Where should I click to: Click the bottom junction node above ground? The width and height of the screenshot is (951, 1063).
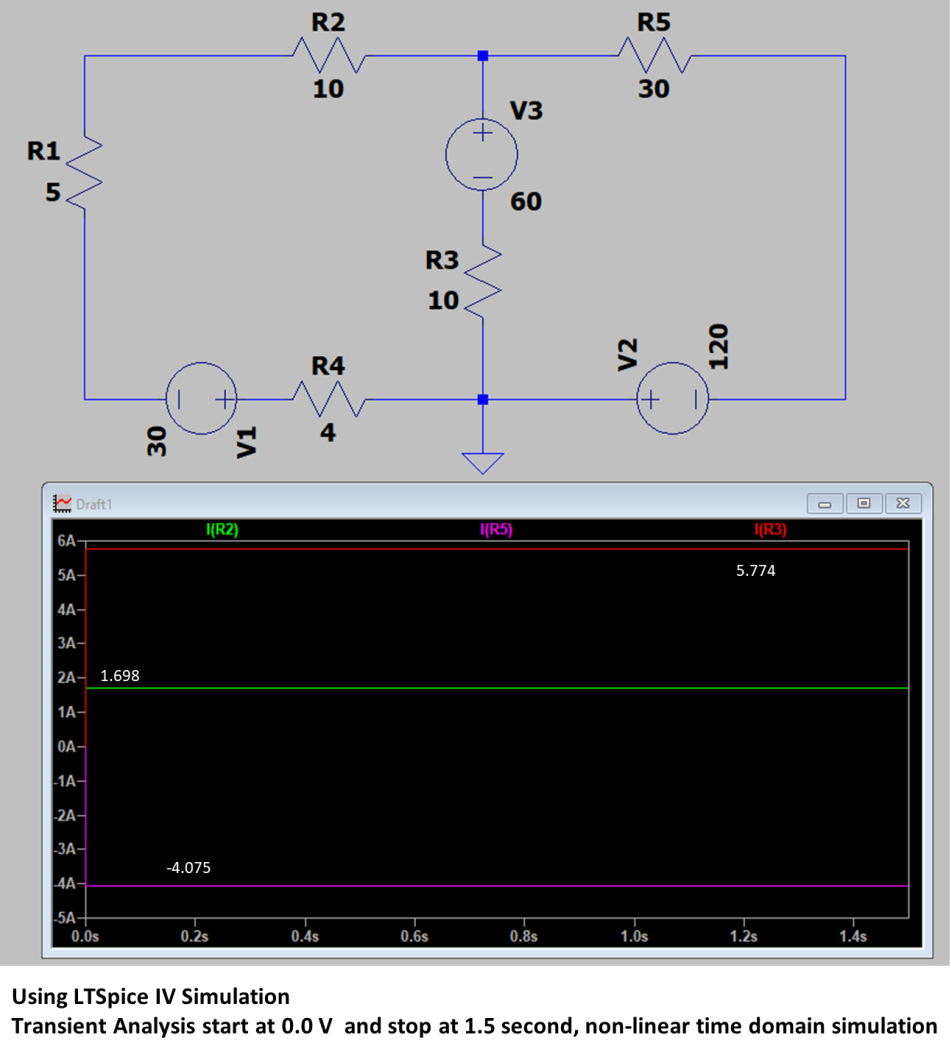(483, 399)
